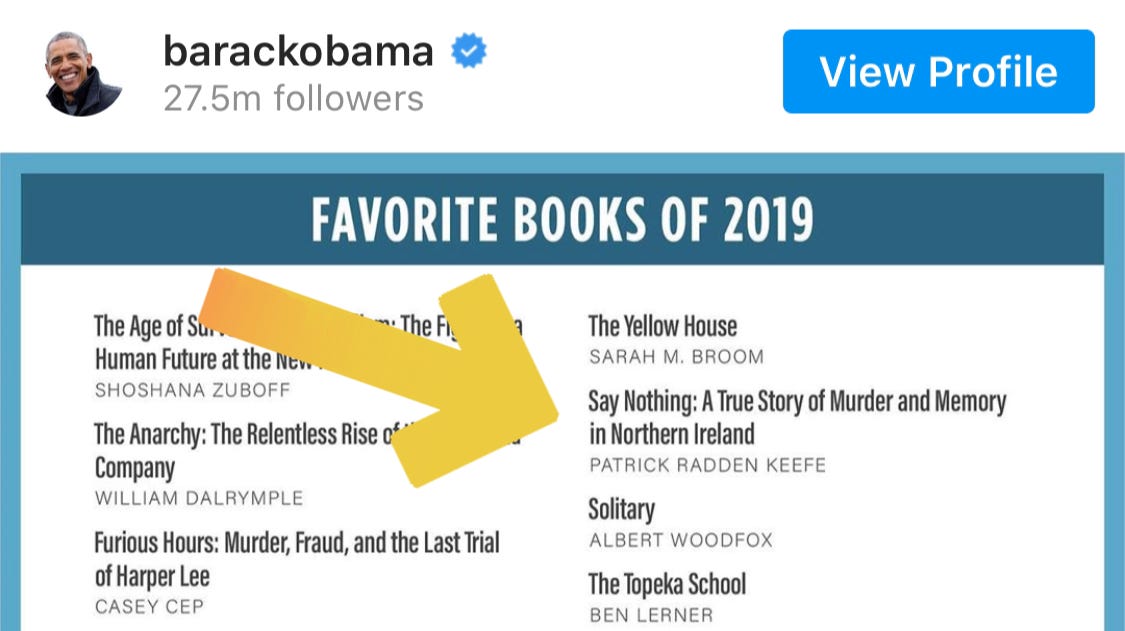Select The Anarchy book title

pyautogui.click(x=307, y=451)
